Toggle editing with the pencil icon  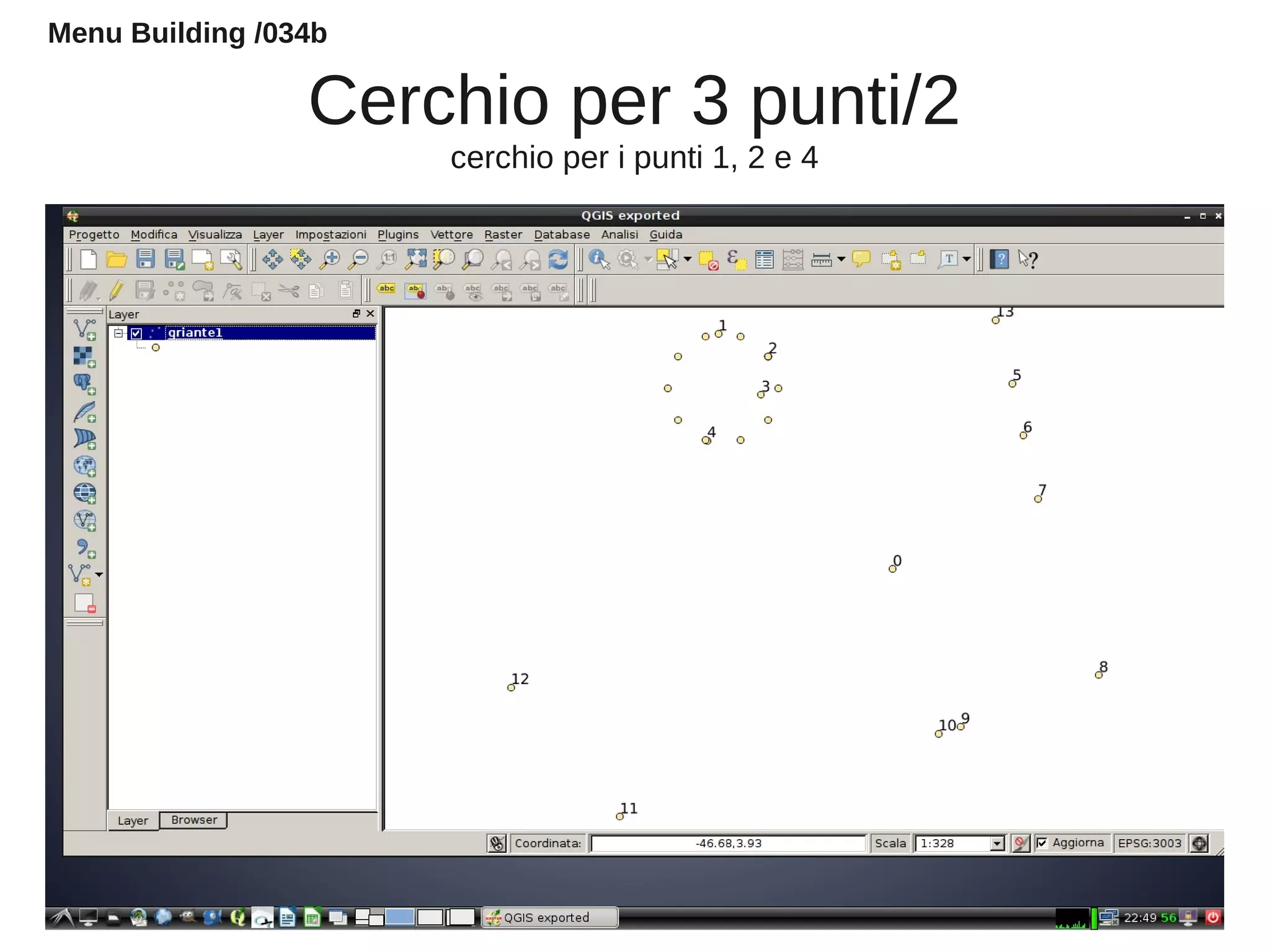coord(117,290)
